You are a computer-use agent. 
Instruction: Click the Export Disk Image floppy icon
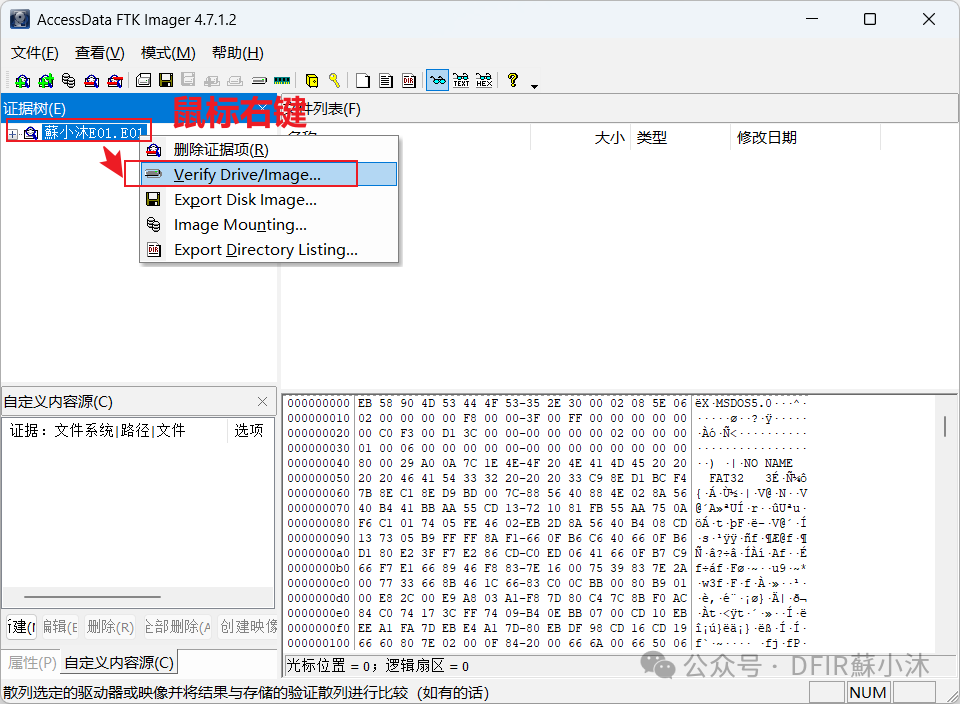[x=166, y=80]
